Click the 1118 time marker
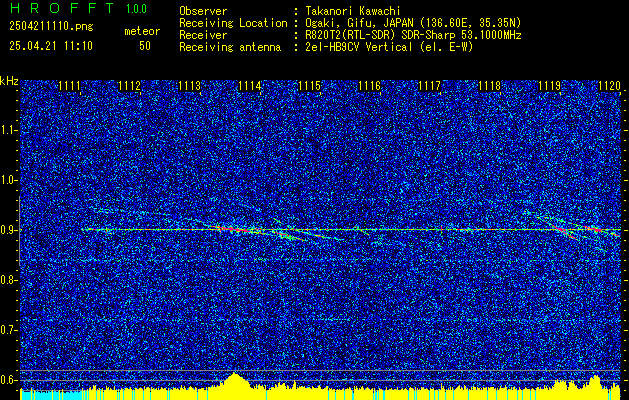This screenshot has width=629, height=400. pos(490,86)
